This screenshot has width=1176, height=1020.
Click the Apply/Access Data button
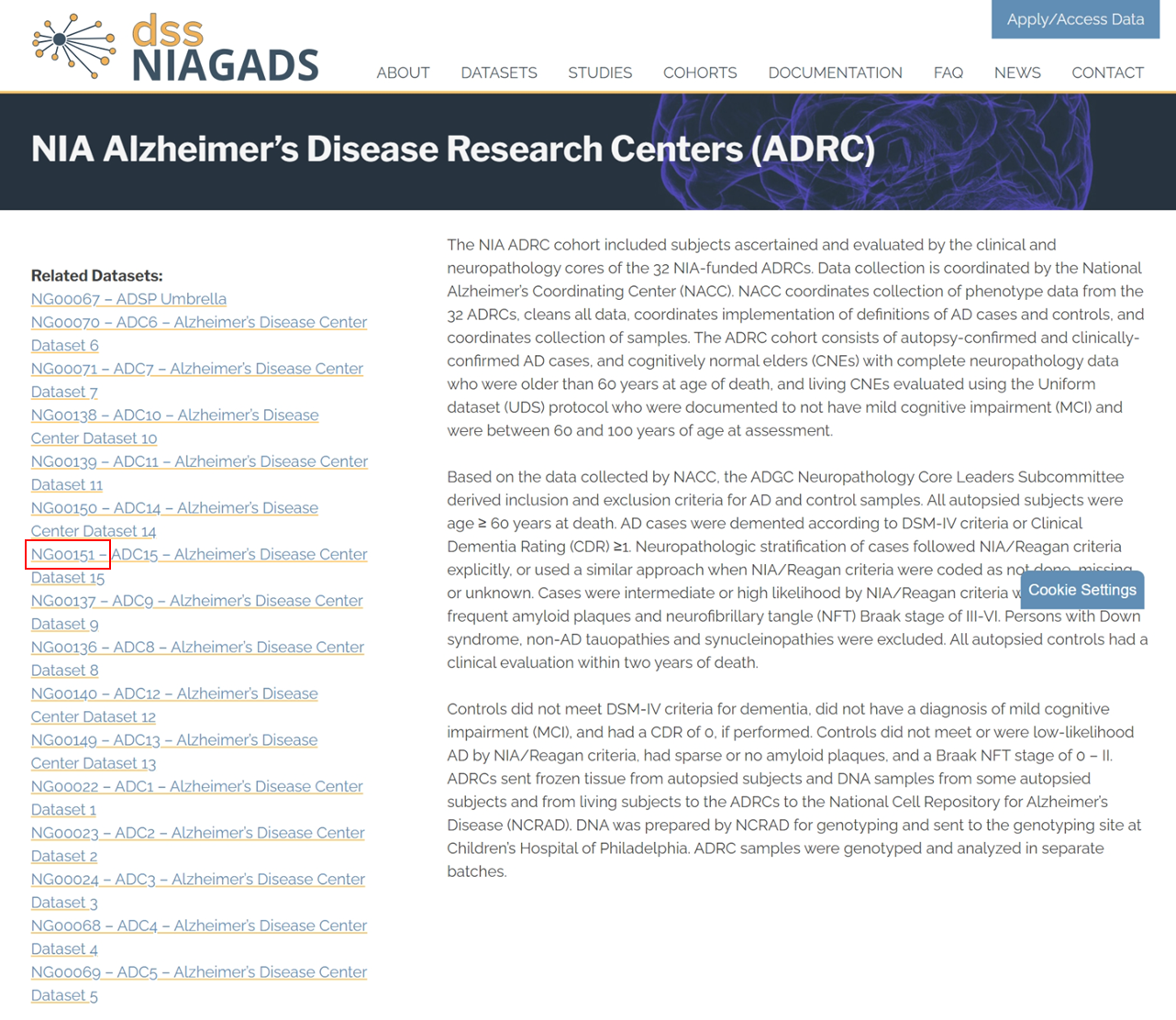(x=1075, y=19)
